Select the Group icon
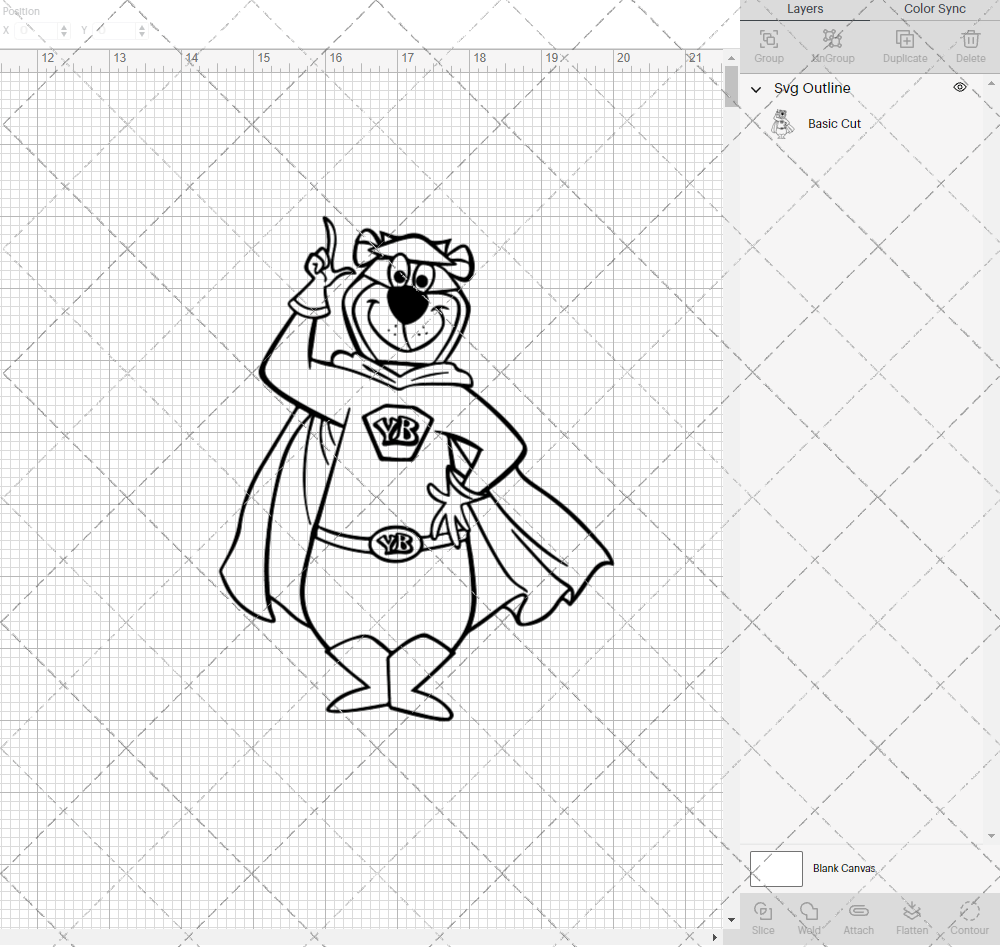Viewport: 1000px width, 947px height. [768, 40]
